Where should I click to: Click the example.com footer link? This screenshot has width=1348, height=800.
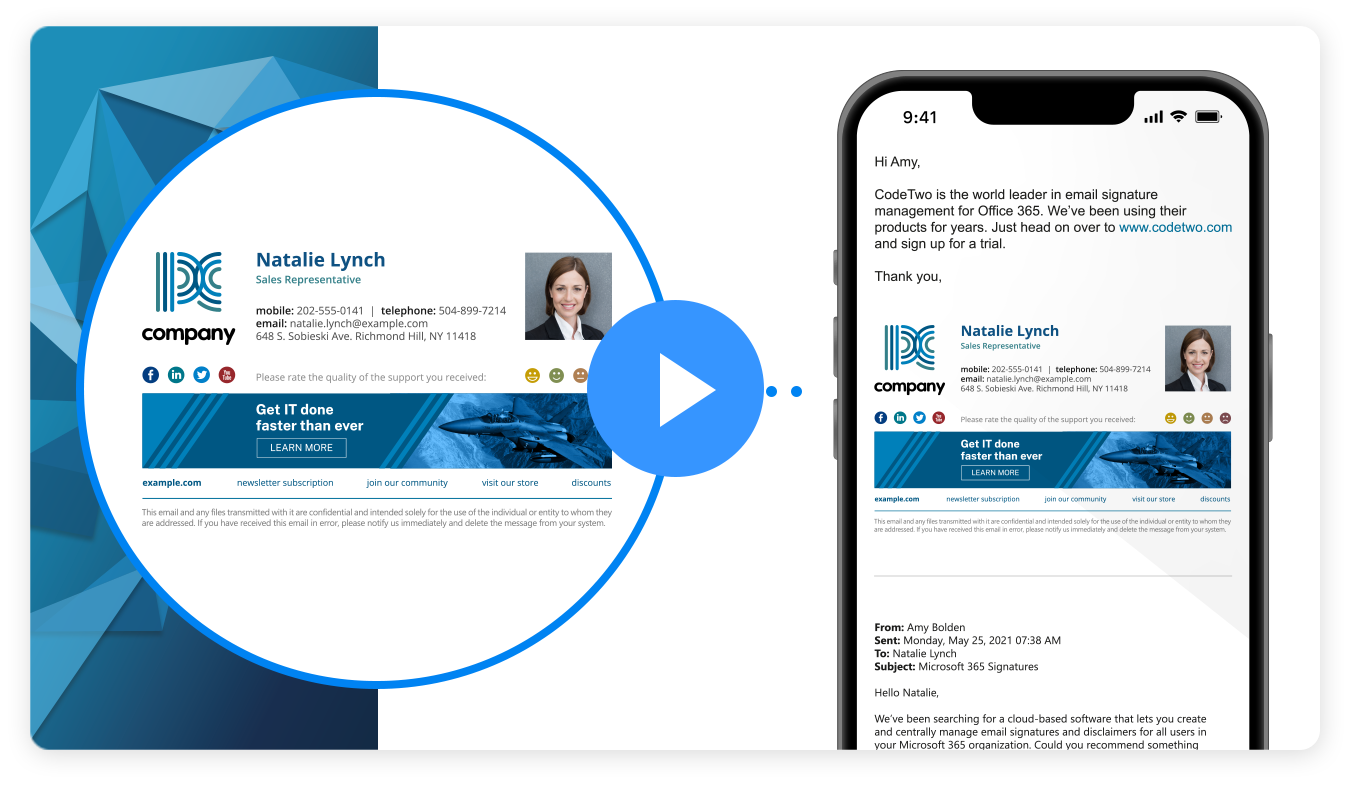point(171,482)
